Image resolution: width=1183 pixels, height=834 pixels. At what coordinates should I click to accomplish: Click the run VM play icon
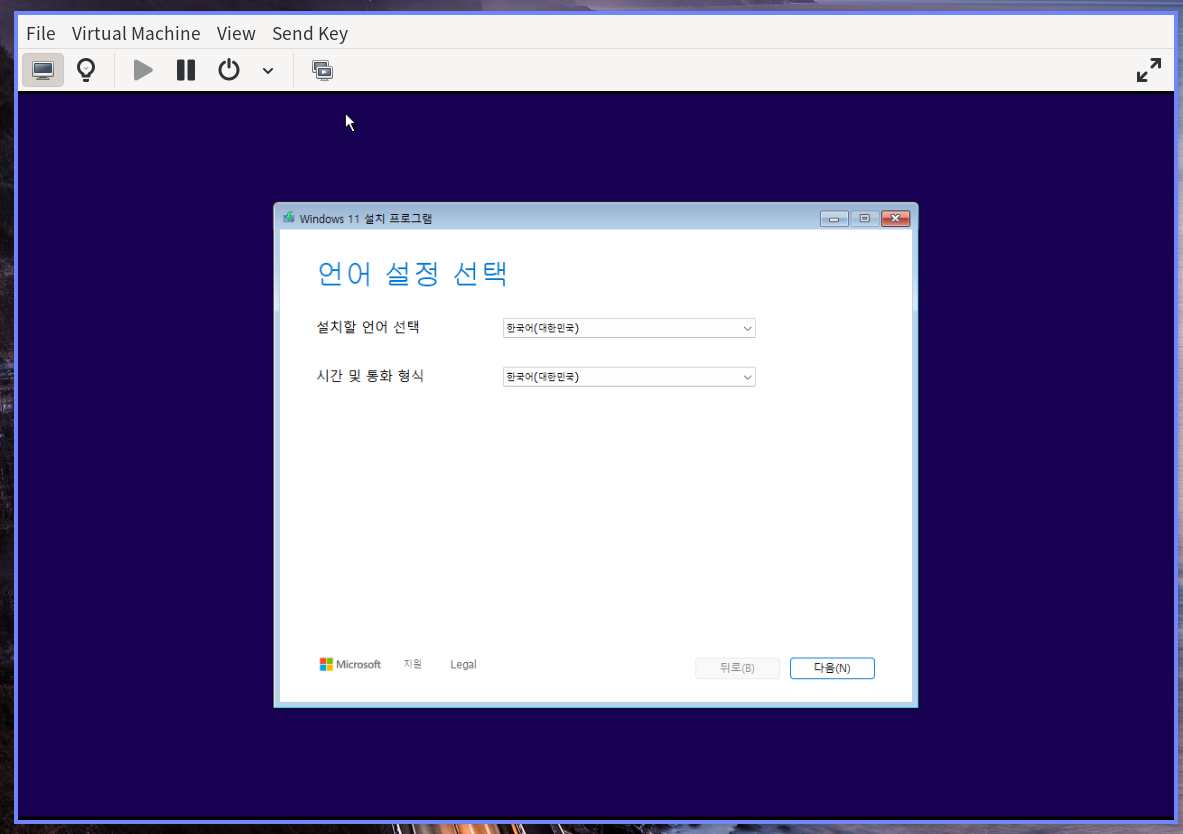click(x=142, y=70)
